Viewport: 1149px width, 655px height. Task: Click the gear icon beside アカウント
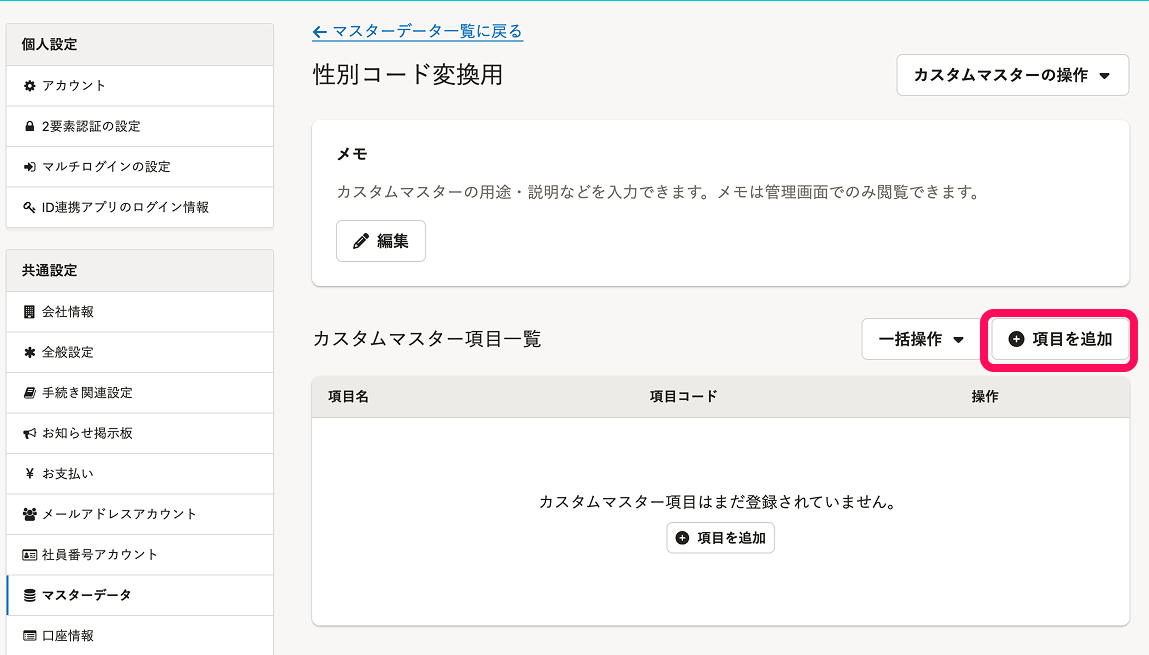tap(30, 86)
